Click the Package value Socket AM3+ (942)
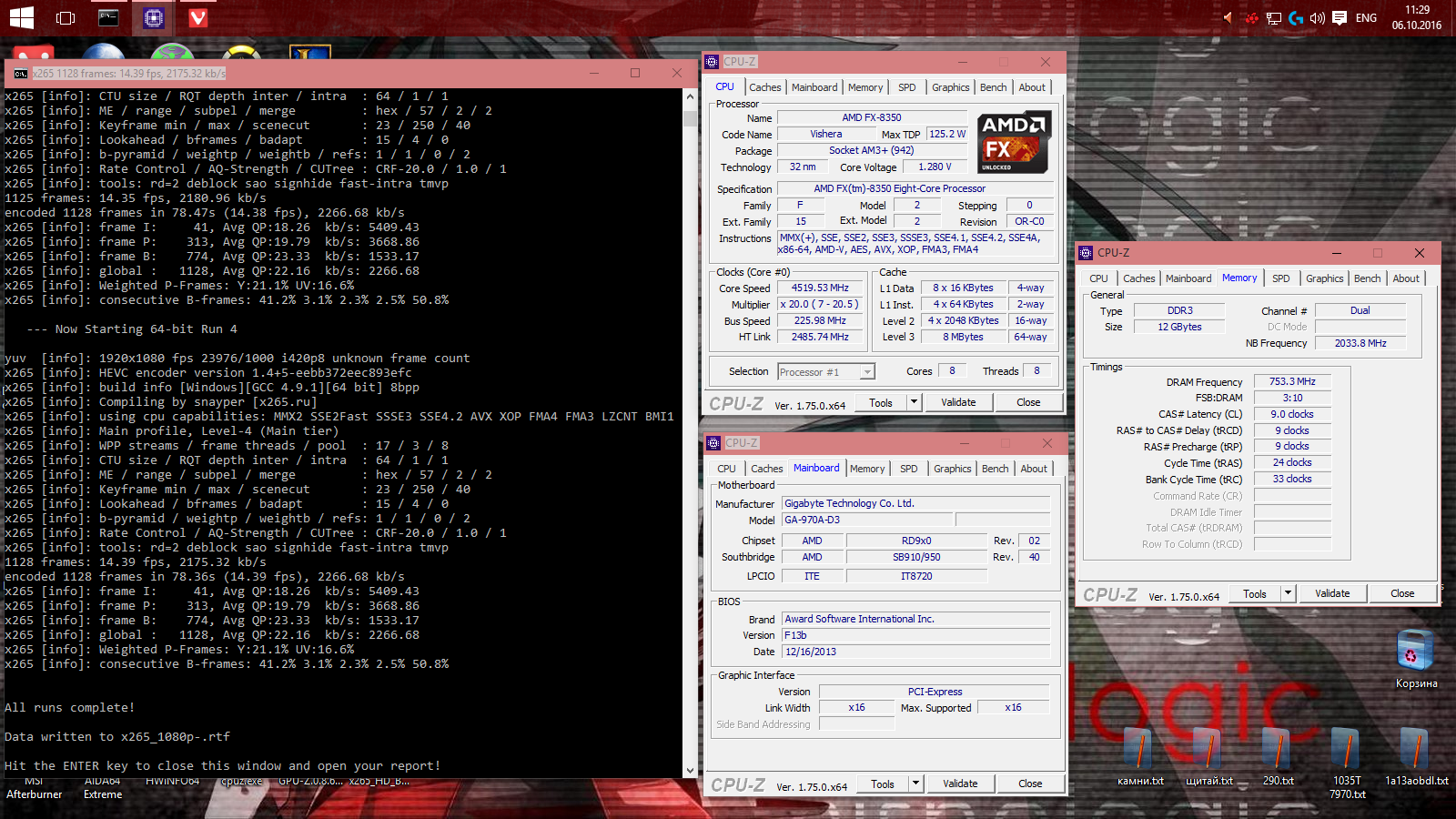Image resolution: width=1456 pixels, height=819 pixels. click(871, 150)
